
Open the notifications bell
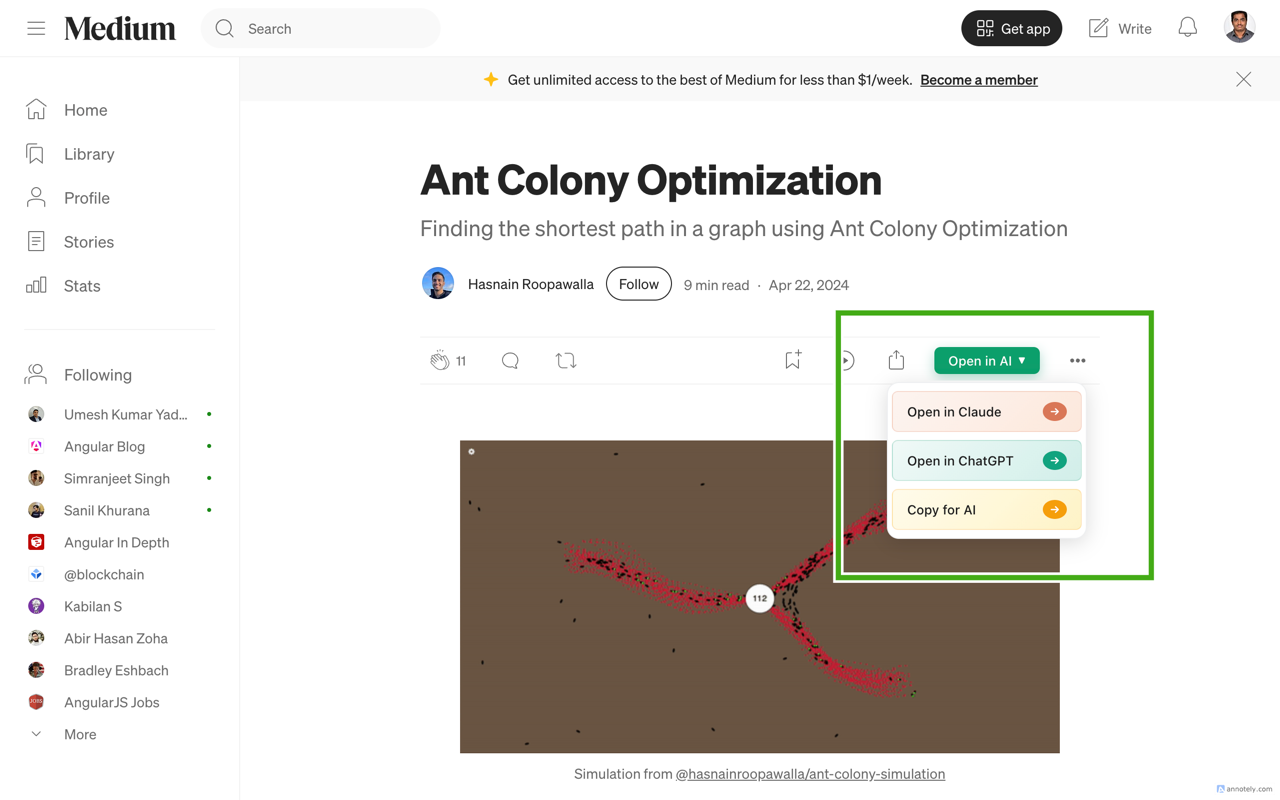coord(1187,28)
